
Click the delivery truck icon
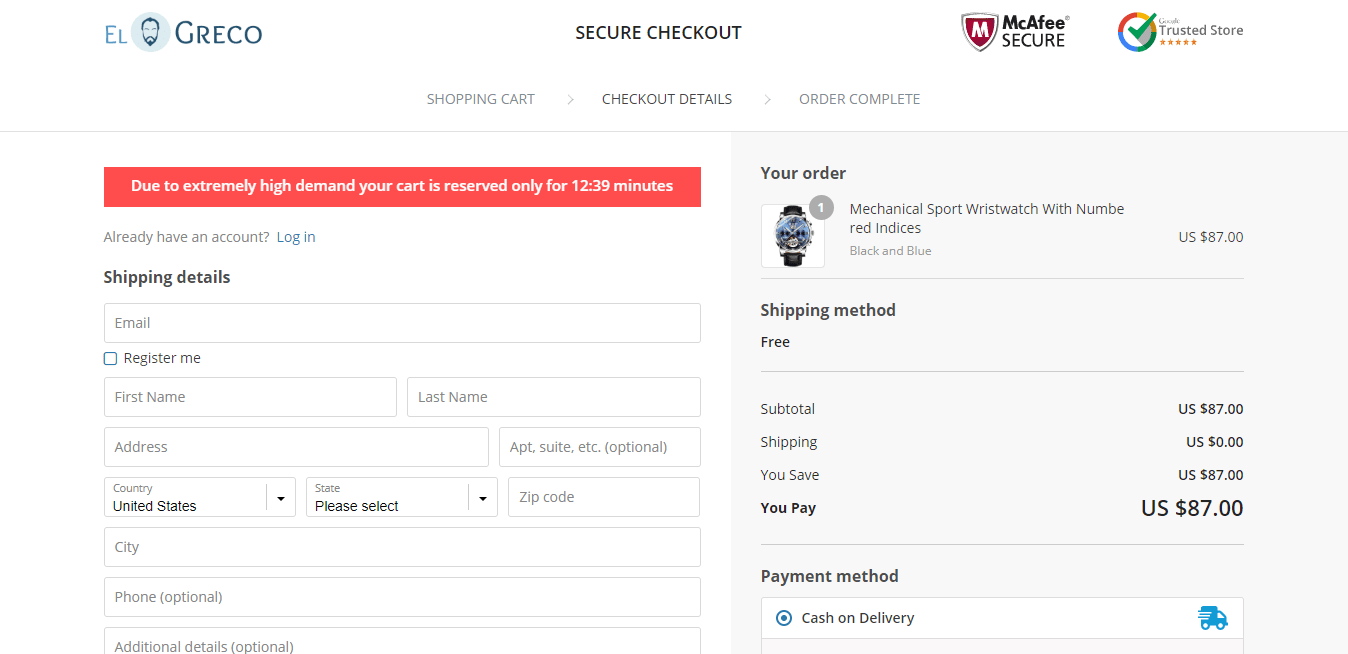(x=1212, y=618)
